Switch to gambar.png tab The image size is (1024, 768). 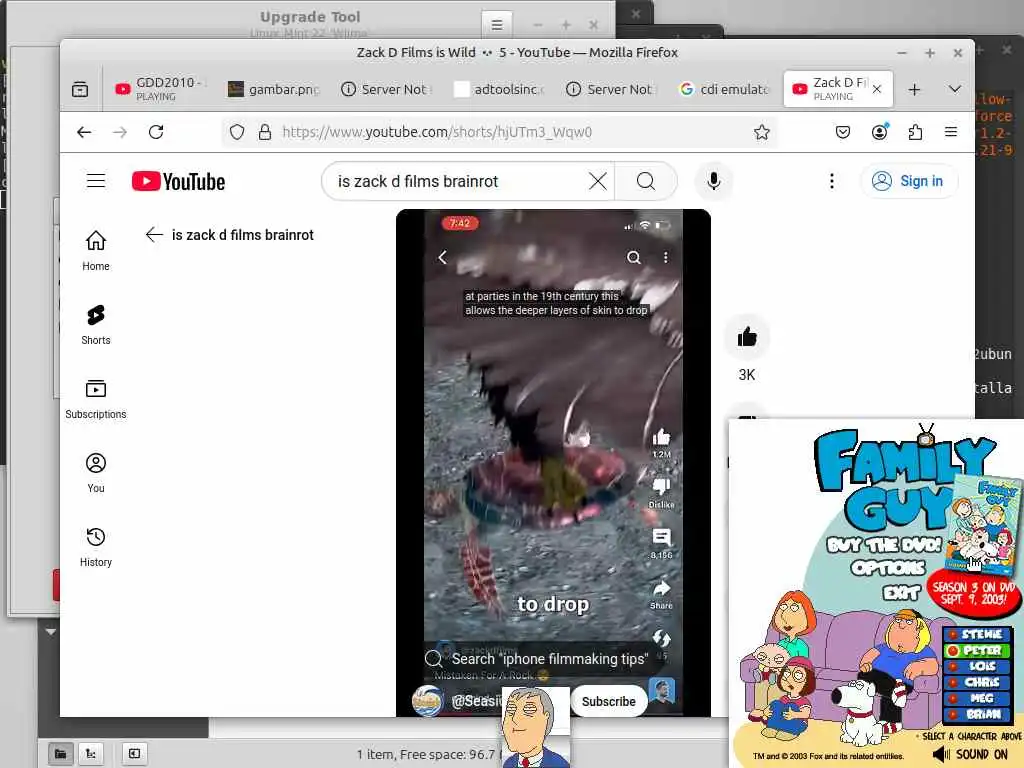[274, 89]
